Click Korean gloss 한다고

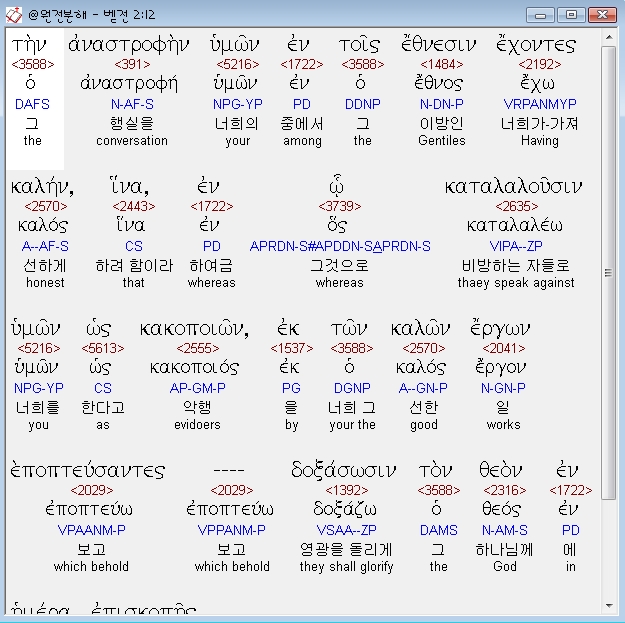pos(103,407)
